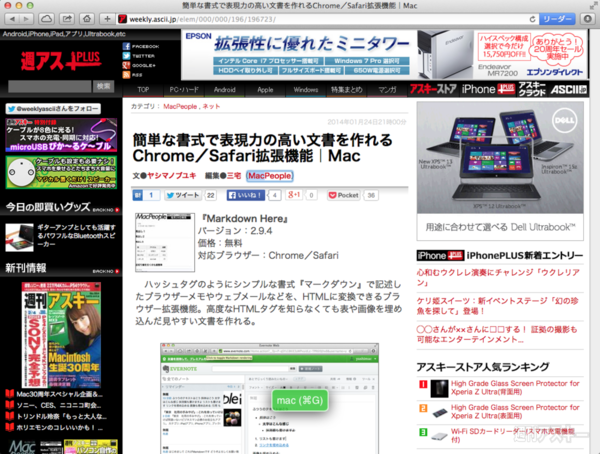This screenshot has width=600, height=454.
Task: Open the MacPeople category link
Action: 180,106
